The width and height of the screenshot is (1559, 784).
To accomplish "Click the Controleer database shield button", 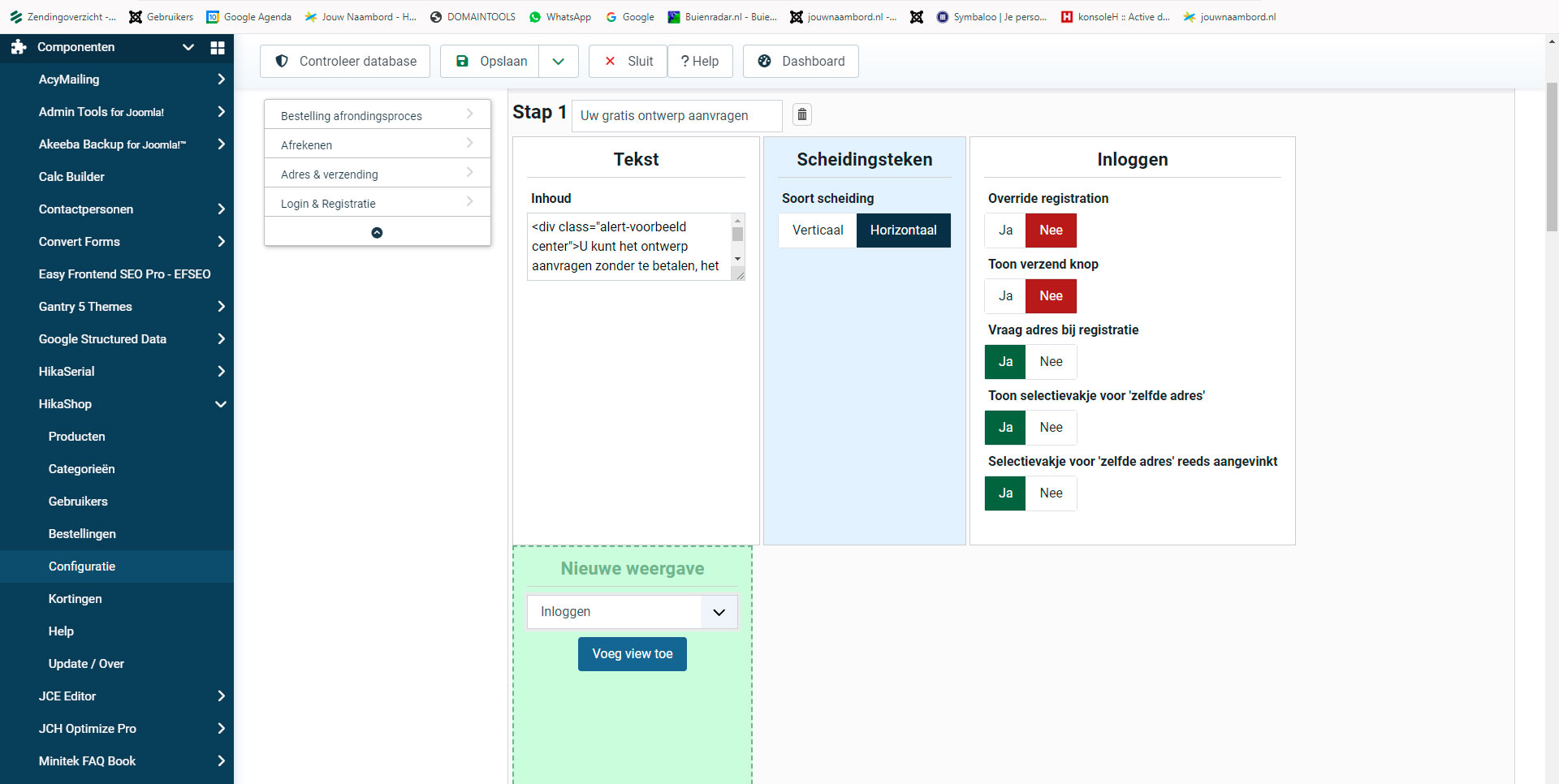I will point(345,61).
